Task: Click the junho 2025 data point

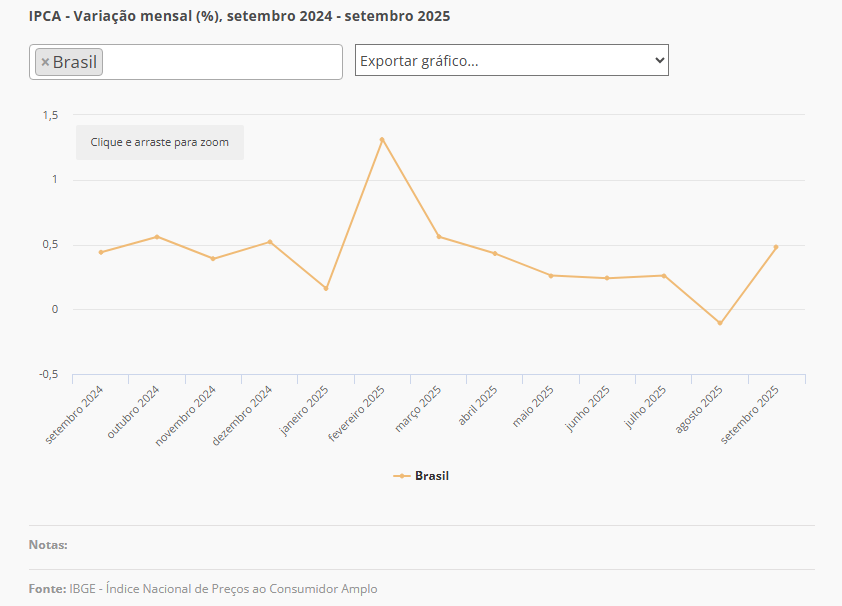Action: [607, 278]
